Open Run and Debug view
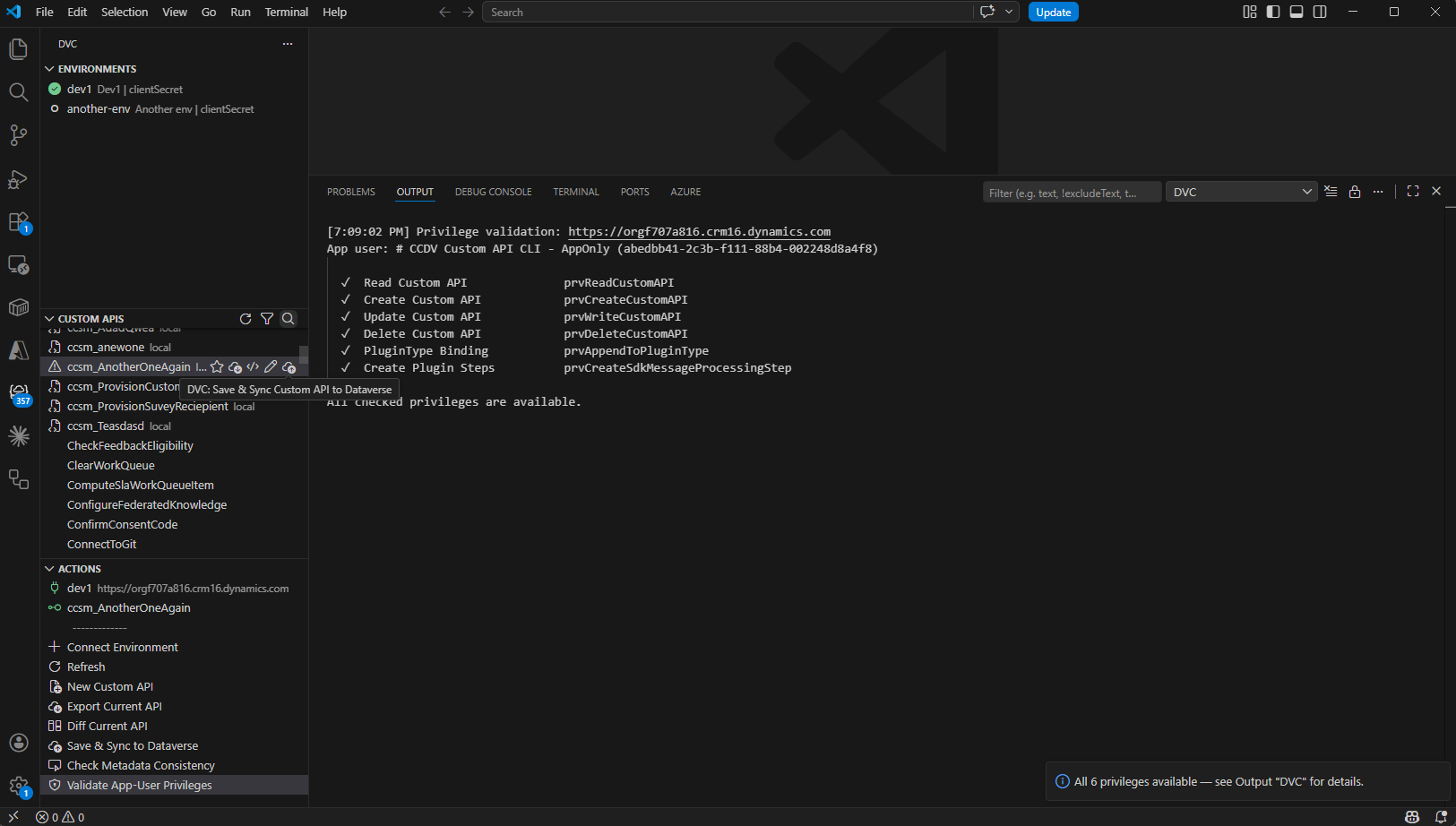This screenshot has width=1456, height=826. 19,178
